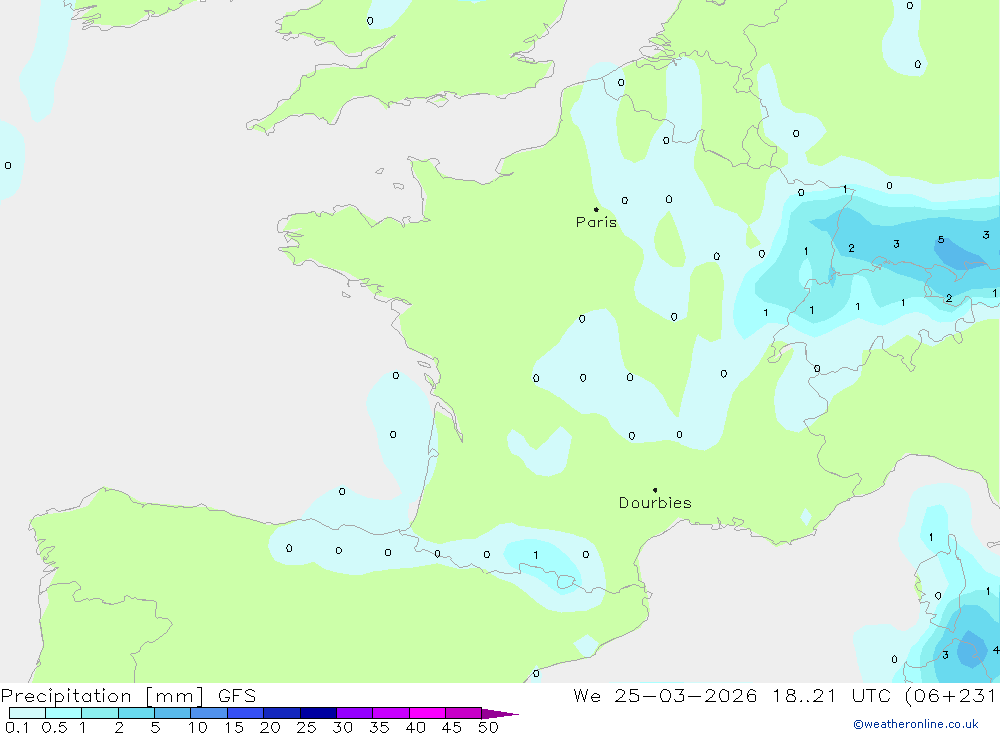This screenshot has width=1000, height=733.
Task: Click the 40–45 mm legend swatch
Action: coord(427,713)
